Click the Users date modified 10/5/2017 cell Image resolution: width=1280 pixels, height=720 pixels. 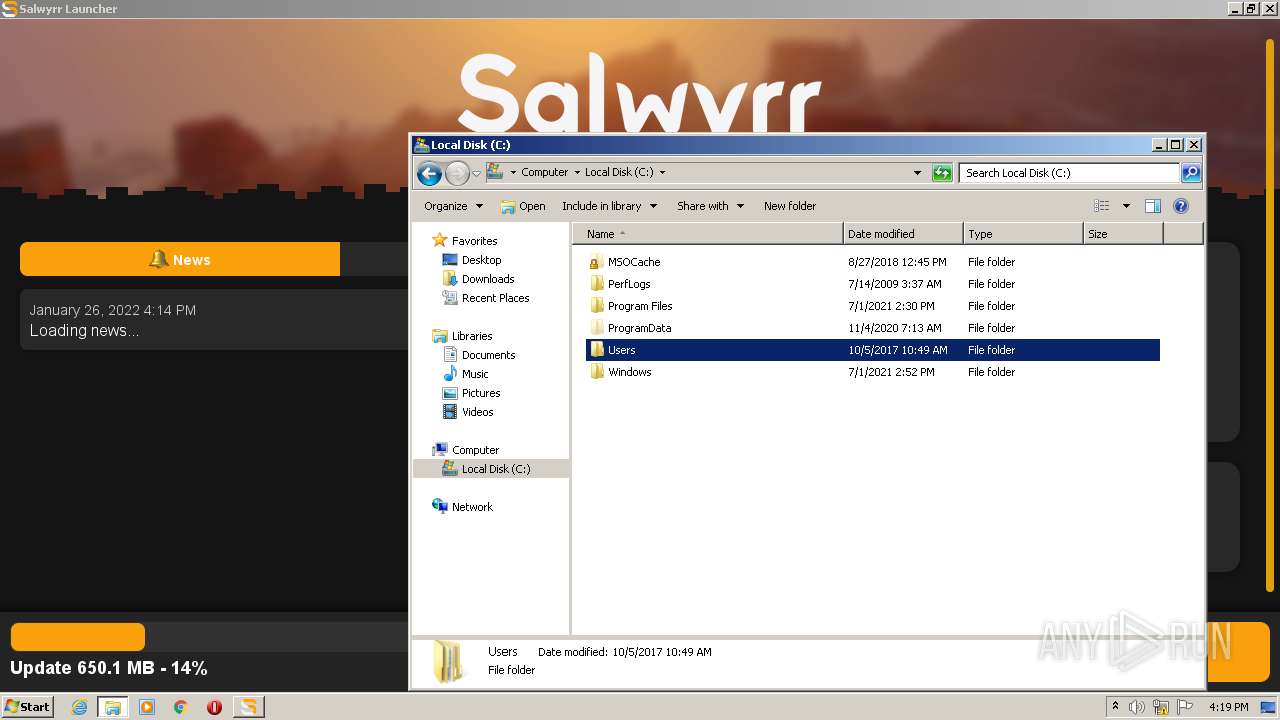(898, 350)
